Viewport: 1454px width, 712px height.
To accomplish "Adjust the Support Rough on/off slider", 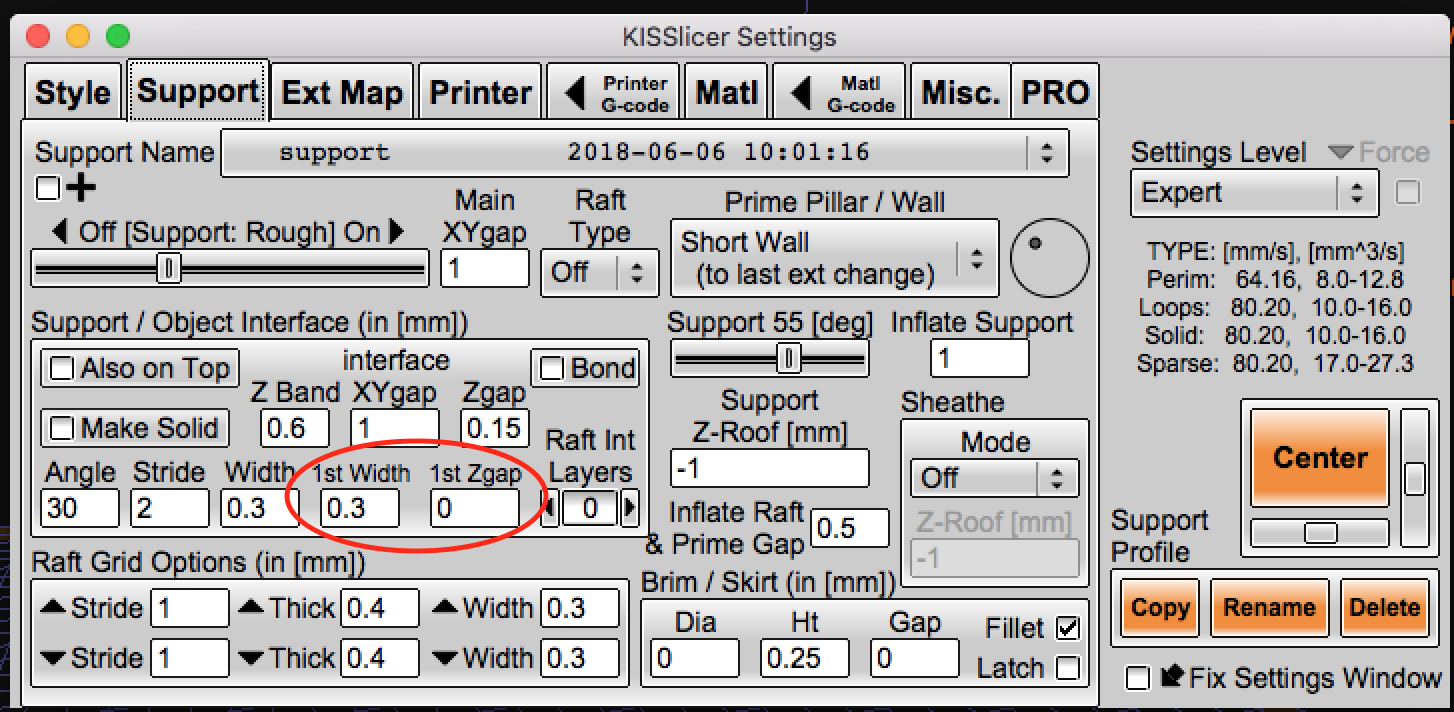I will pos(229,268).
